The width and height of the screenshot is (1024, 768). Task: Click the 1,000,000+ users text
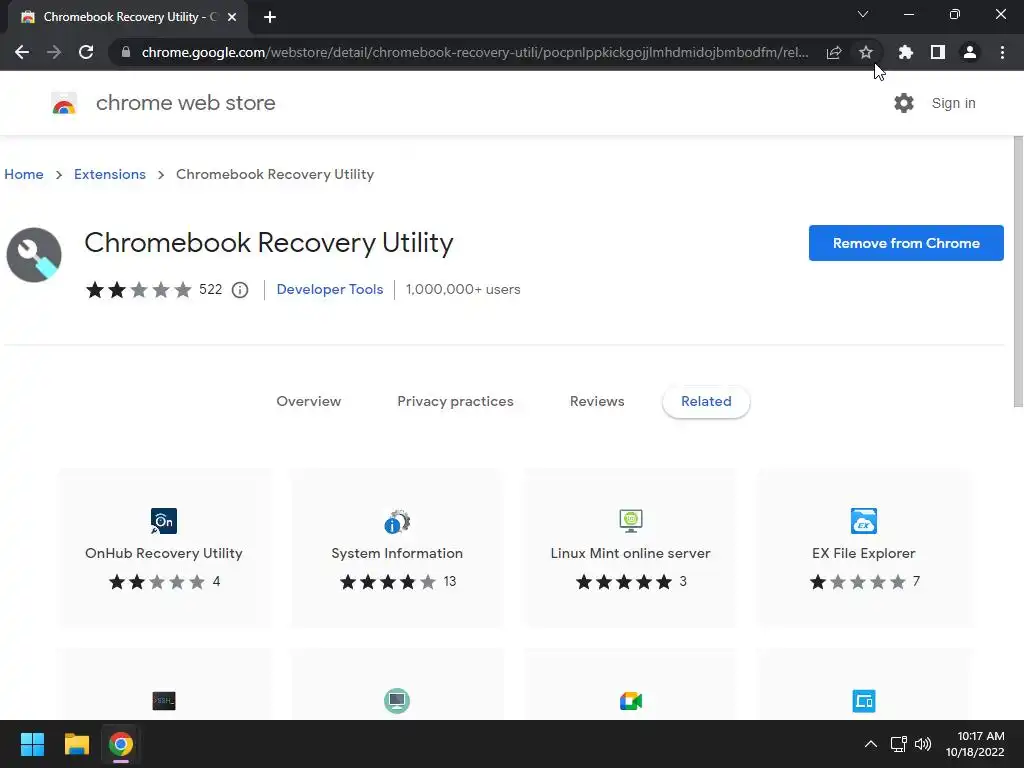(x=462, y=289)
